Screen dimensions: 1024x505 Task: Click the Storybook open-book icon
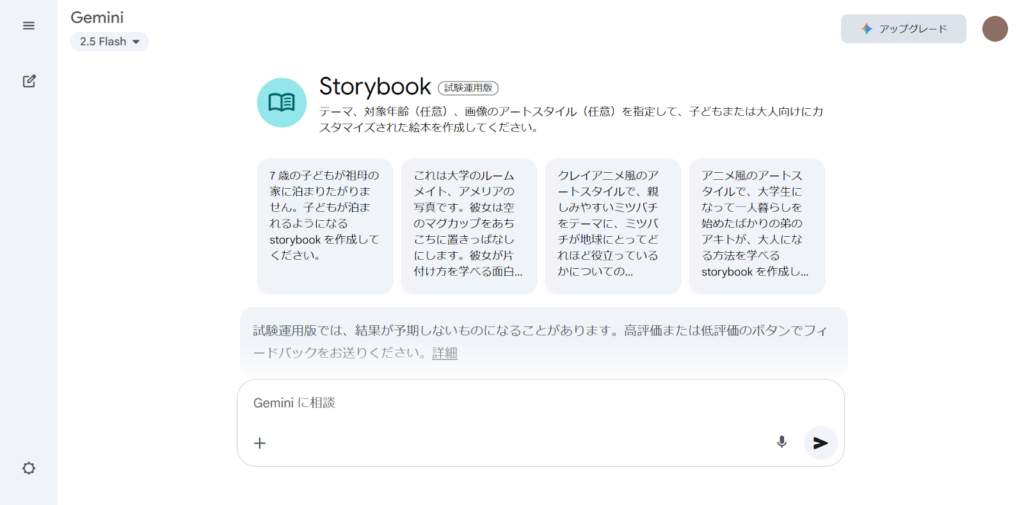pos(281,103)
